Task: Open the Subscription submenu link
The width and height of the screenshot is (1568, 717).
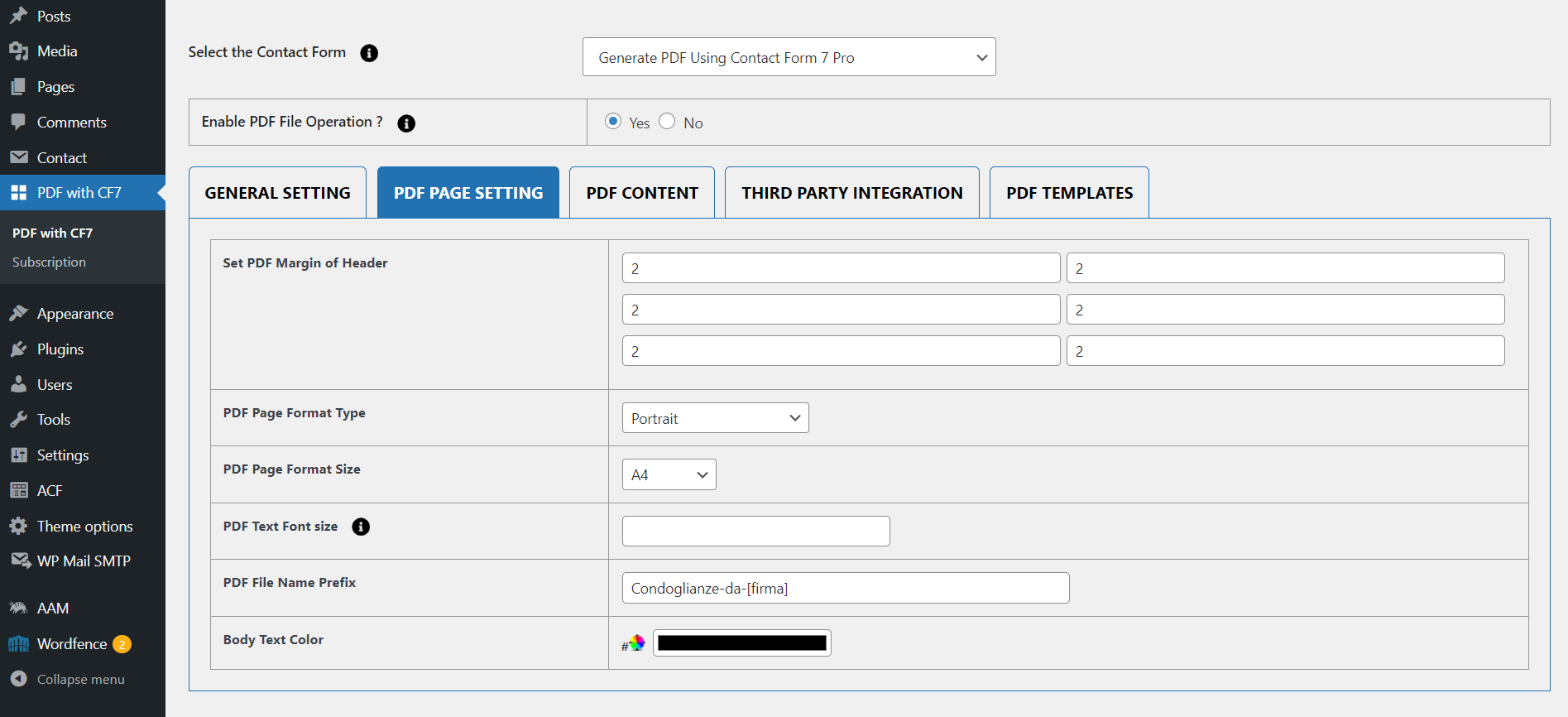Action: pyautogui.click(x=49, y=262)
